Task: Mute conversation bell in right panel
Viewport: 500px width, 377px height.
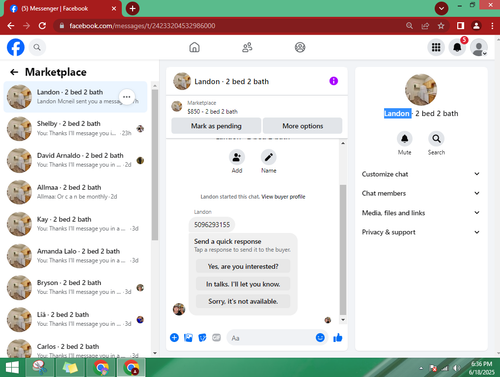Action: tap(404, 139)
